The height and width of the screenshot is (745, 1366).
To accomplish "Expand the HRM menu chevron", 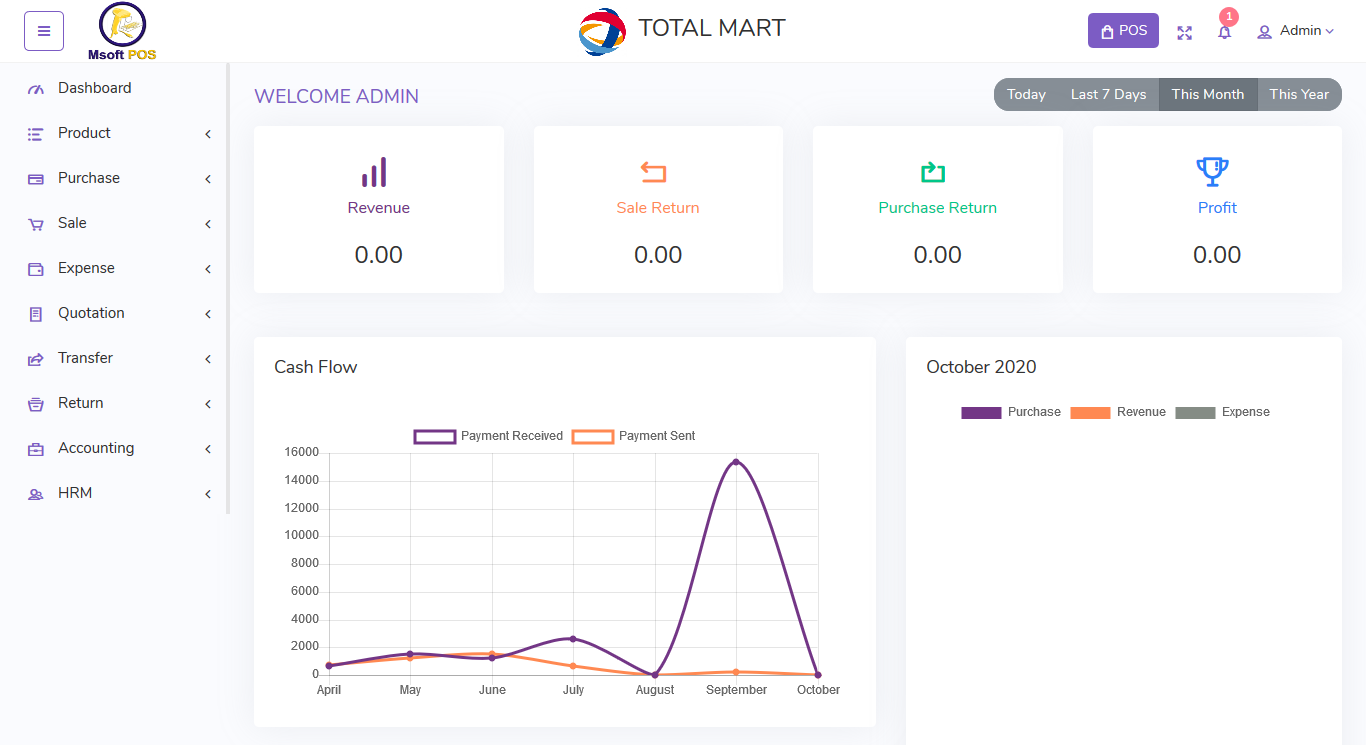I will click(208, 494).
